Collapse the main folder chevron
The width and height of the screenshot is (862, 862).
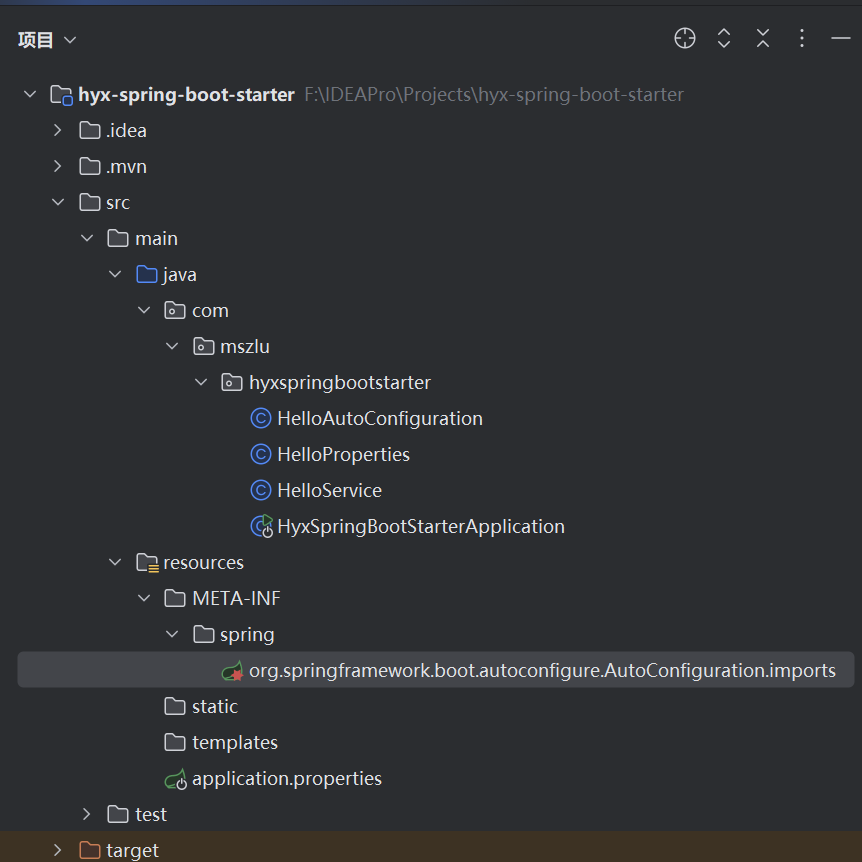pos(87,238)
